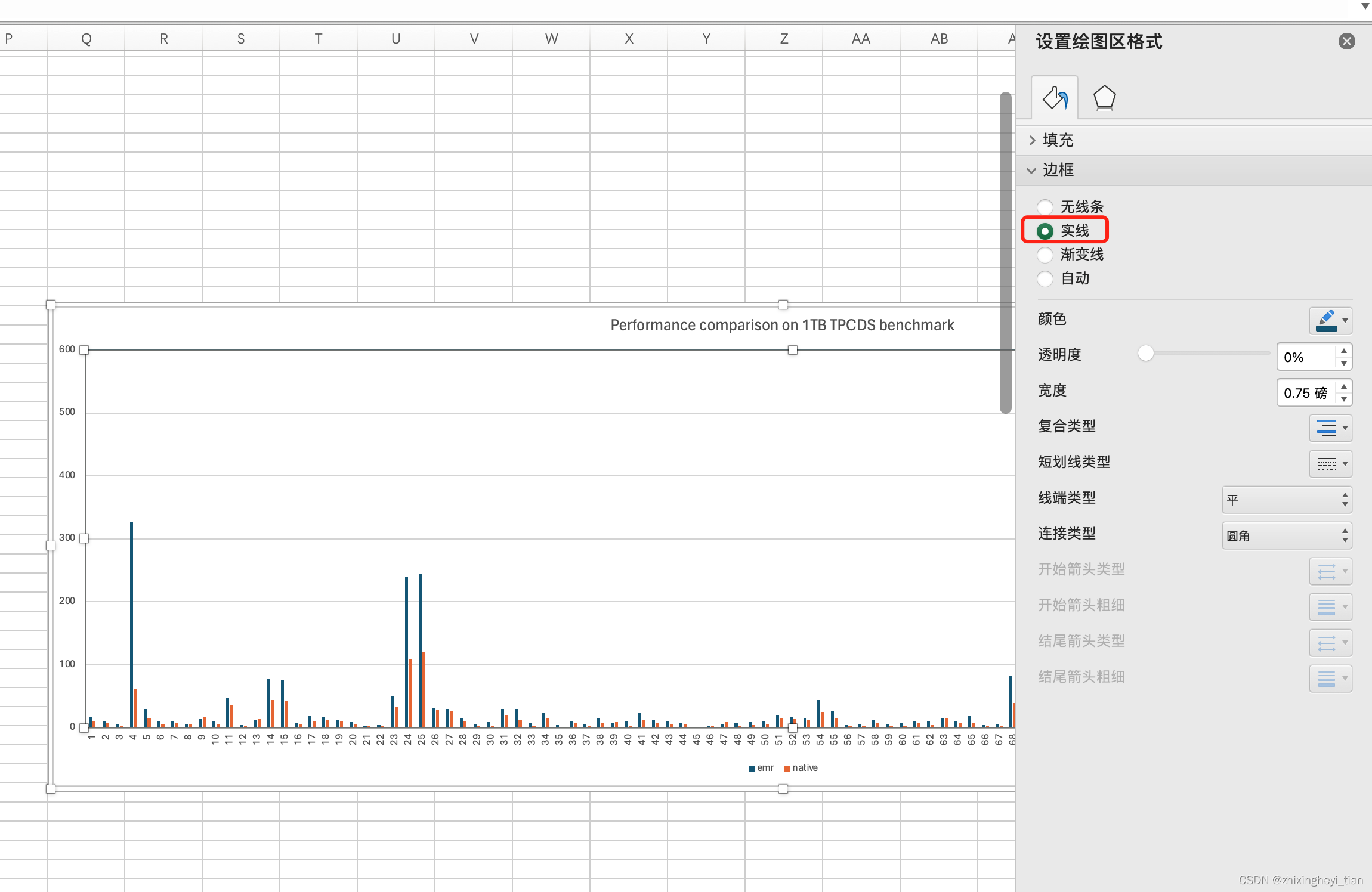
Task: Select column header R
Action: pos(163,39)
